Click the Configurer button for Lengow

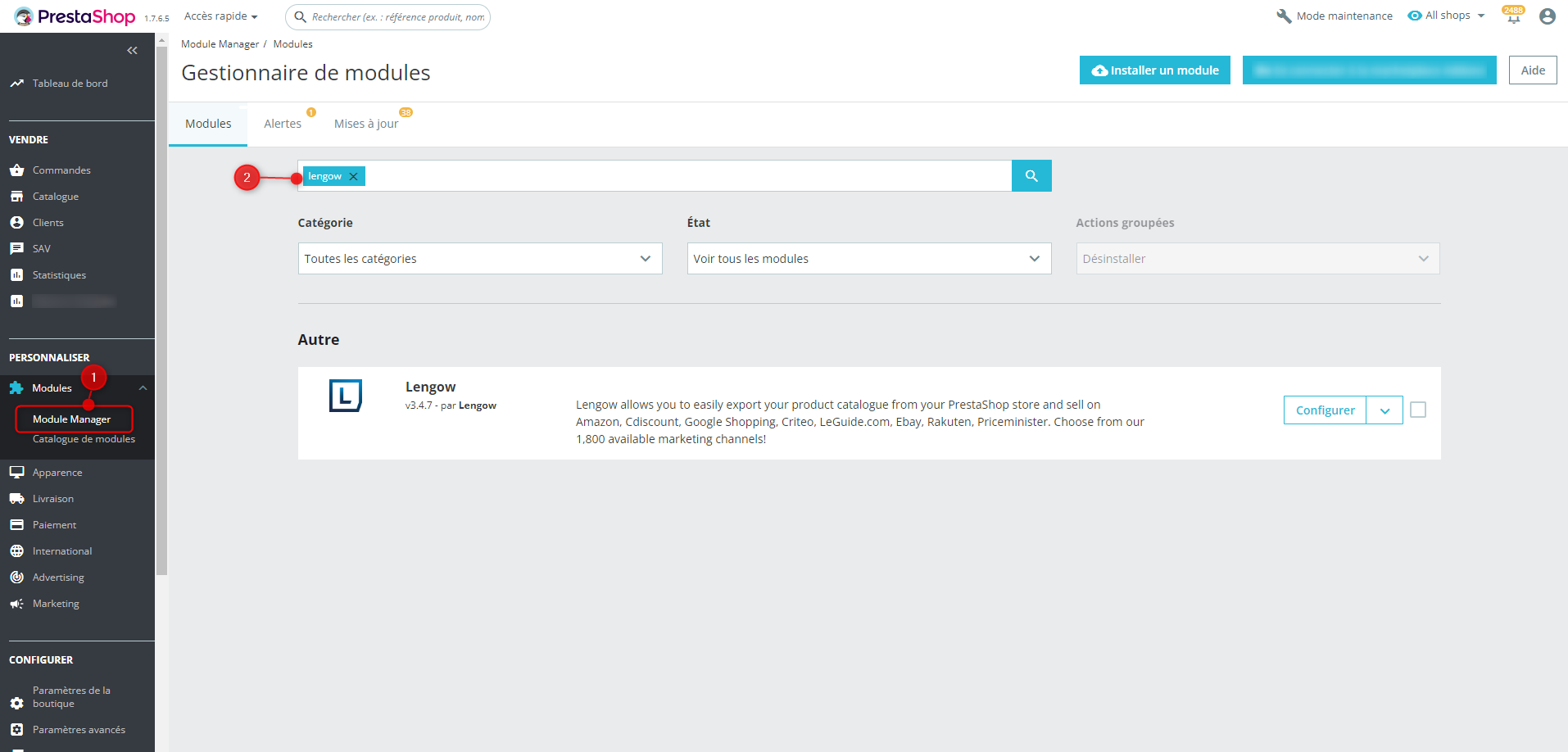coord(1325,410)
